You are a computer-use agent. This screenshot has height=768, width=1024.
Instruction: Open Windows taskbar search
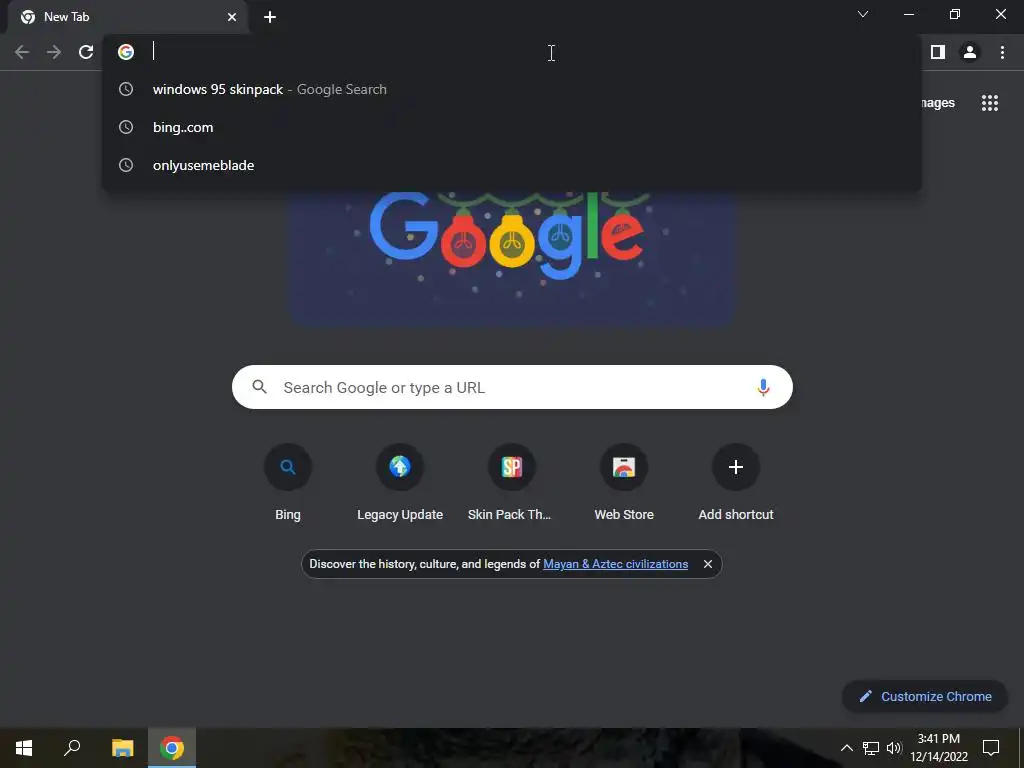pos(72,748)
